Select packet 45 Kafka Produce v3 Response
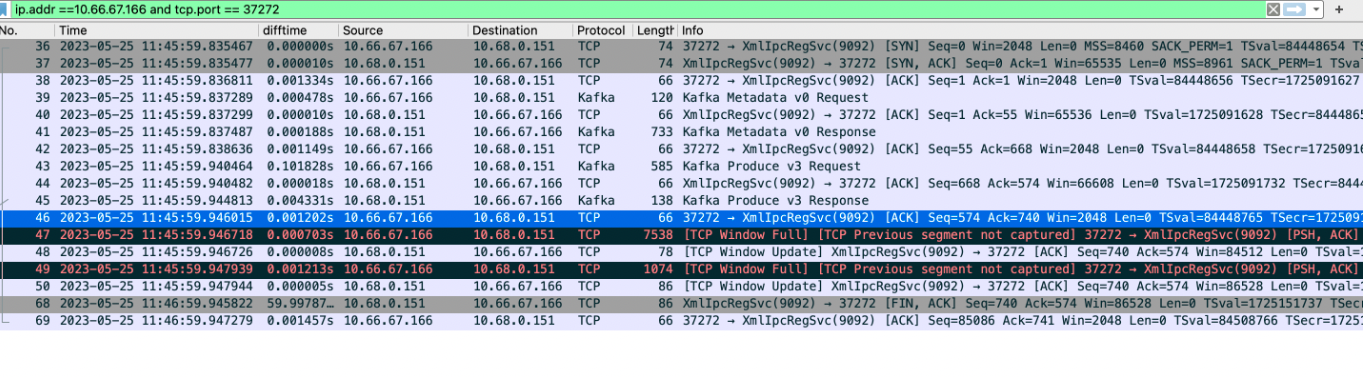 [681, 200]
